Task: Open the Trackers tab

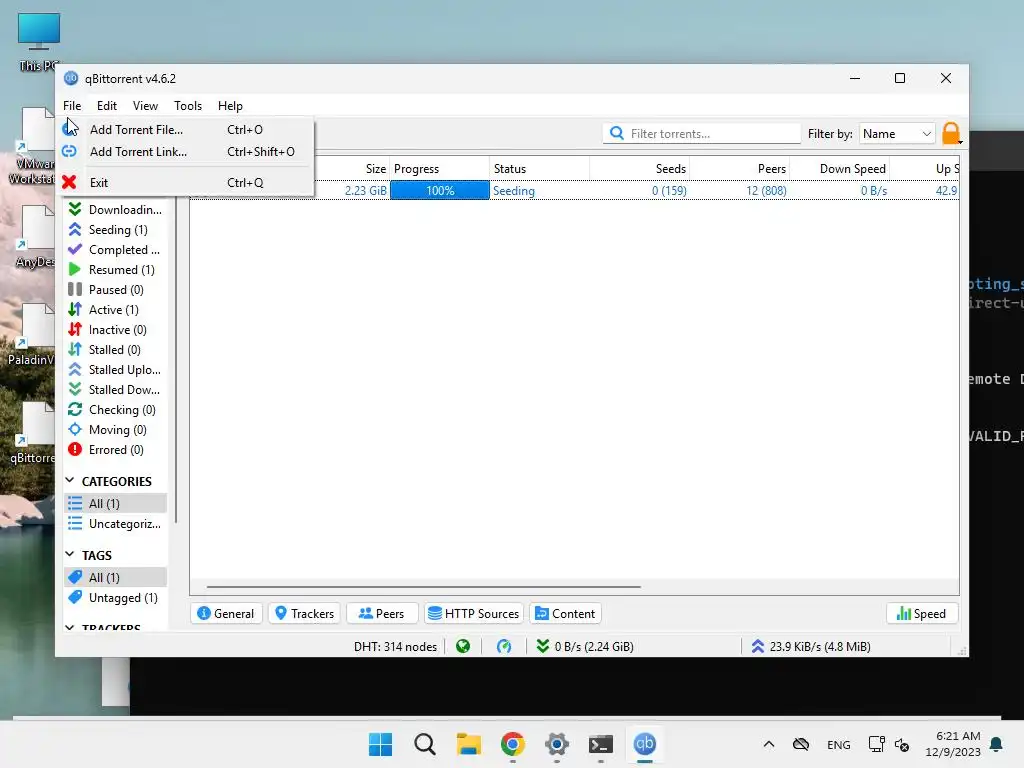Action: [x=304, y=614]
